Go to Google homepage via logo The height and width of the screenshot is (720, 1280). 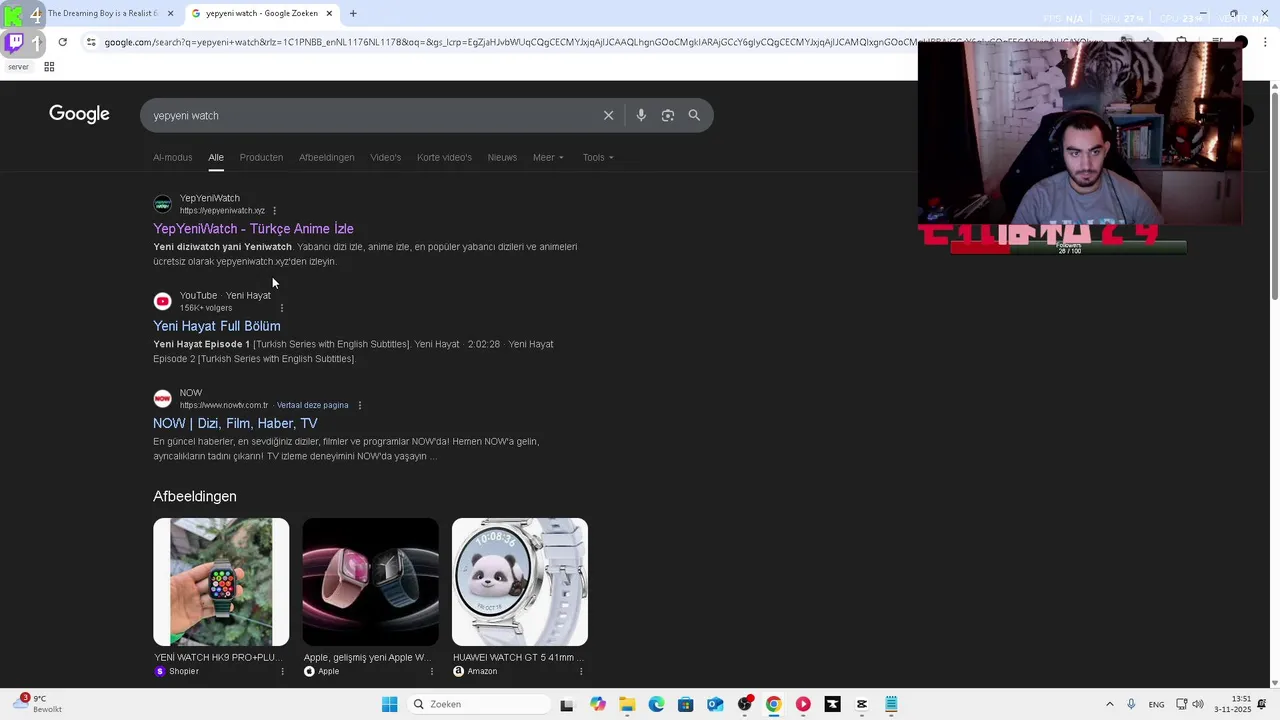(x=79, y=114)
